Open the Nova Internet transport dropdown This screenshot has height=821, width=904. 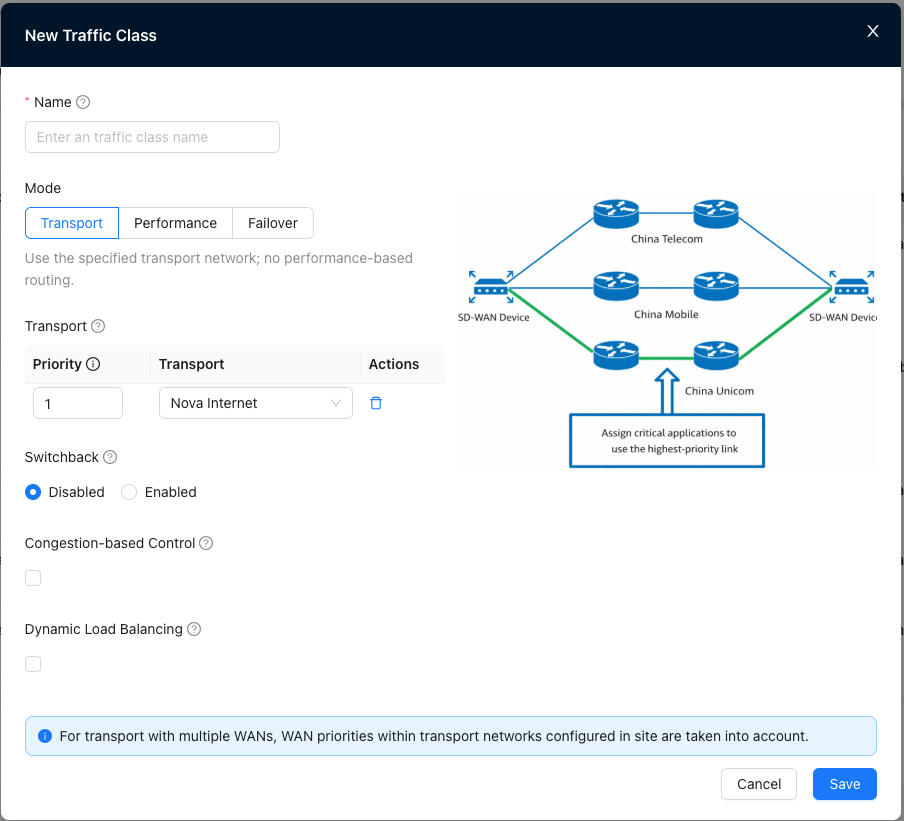[255, 403]
